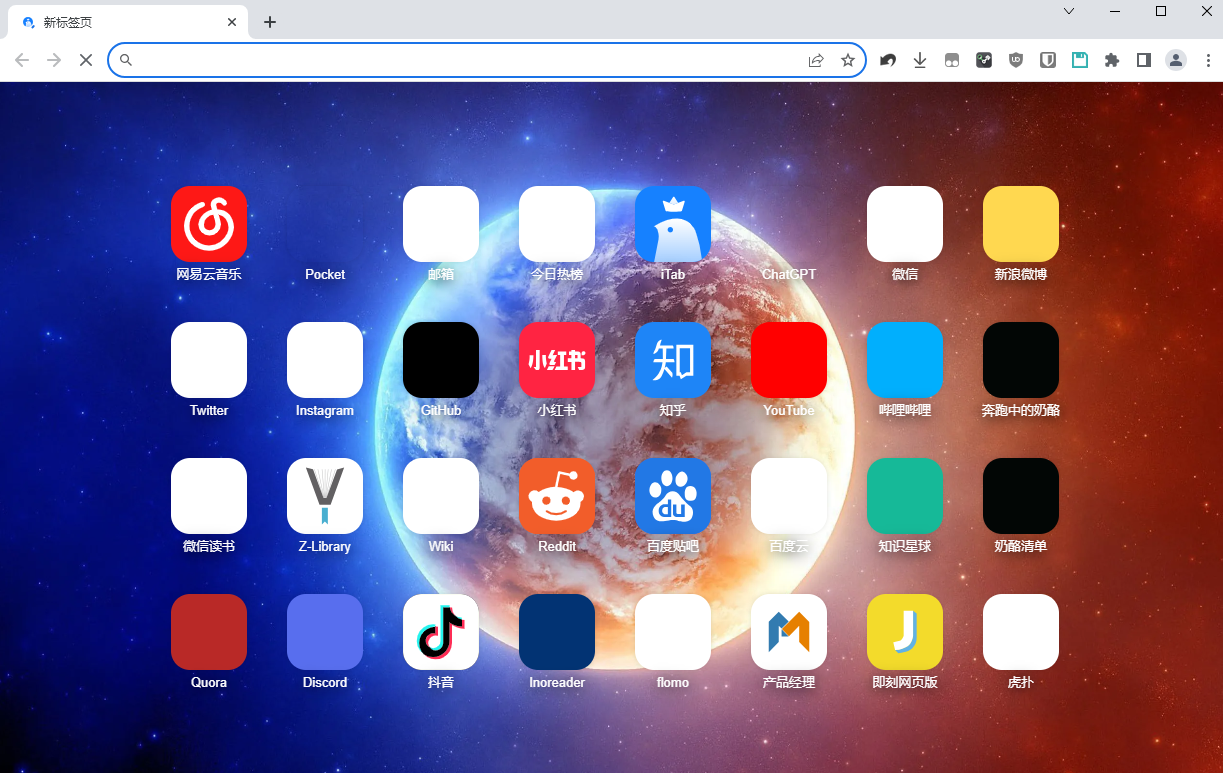Viewport: 1223px width, 773px height.
Task: Open the Inoreader navy tile
Action: point(557,632)
